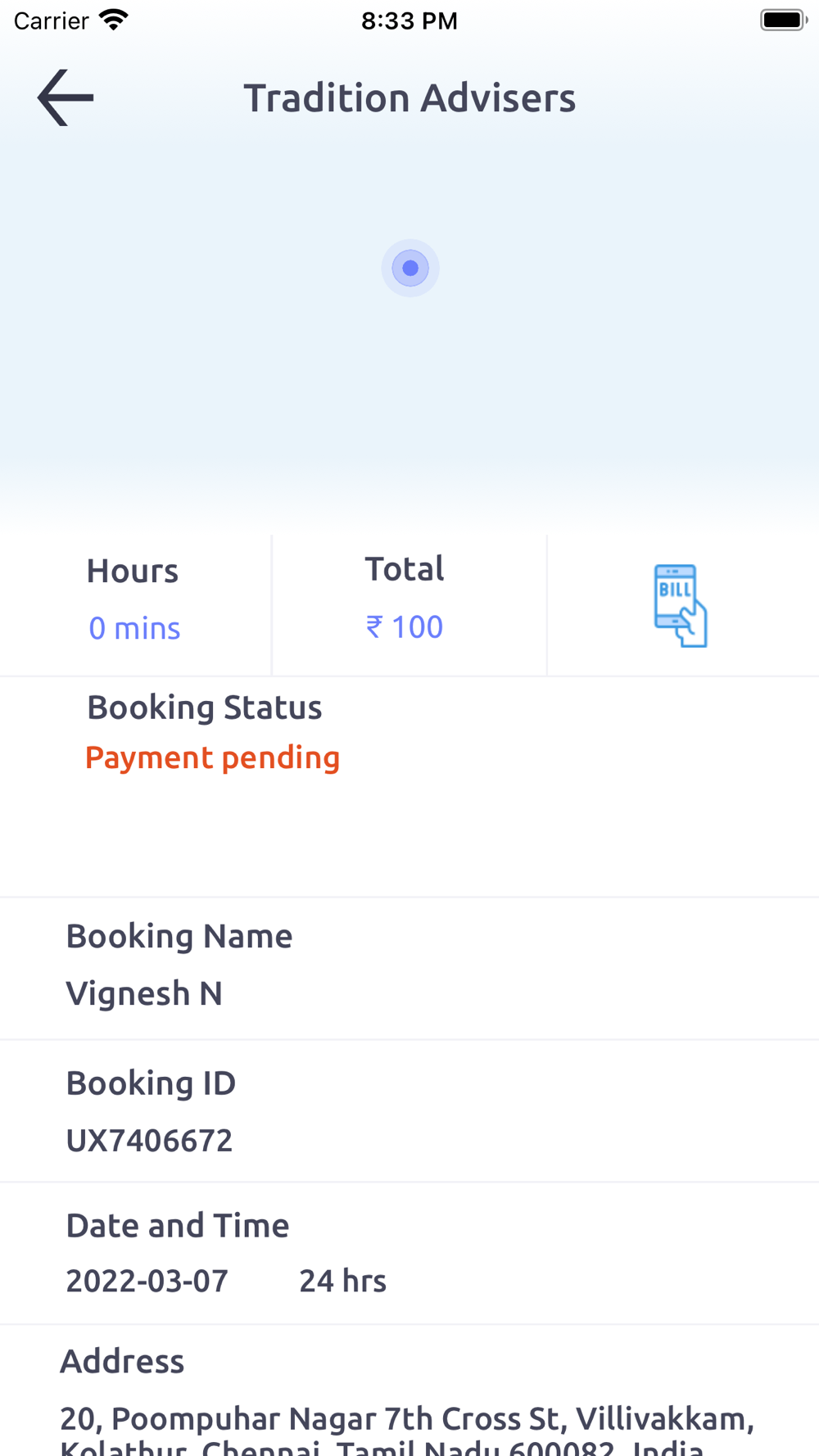Image resolution: width=819 pixels, height=1456 pixels.
Task: Select the Total label
Action: point(405,568)
